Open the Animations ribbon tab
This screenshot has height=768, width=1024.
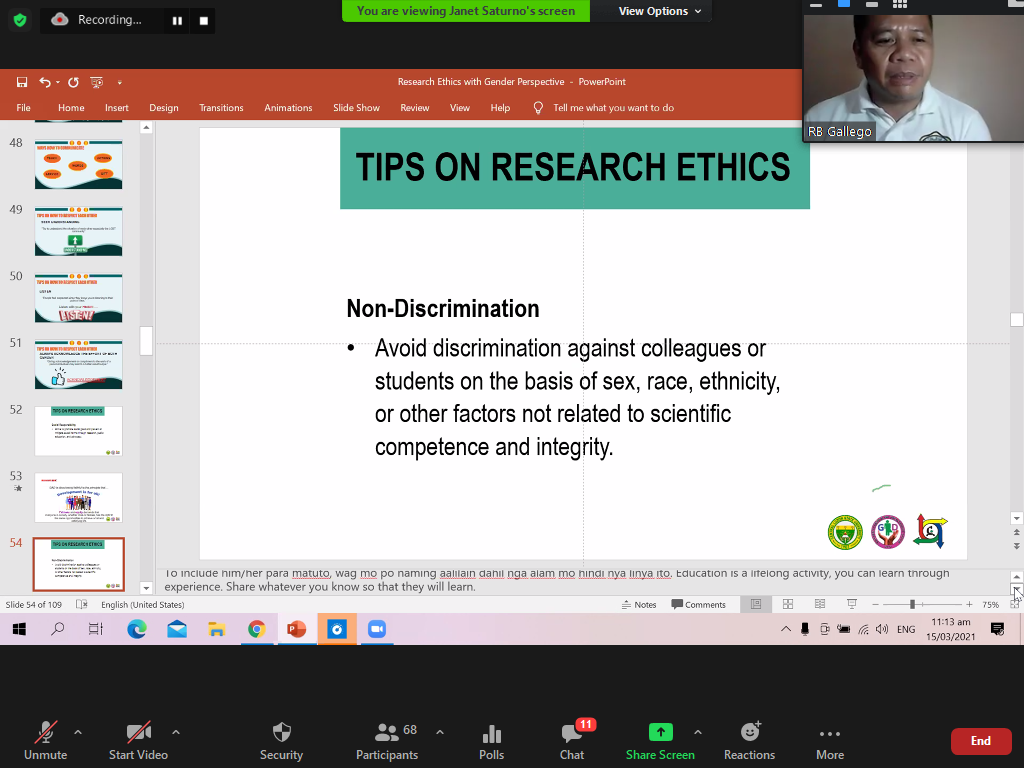288,108
